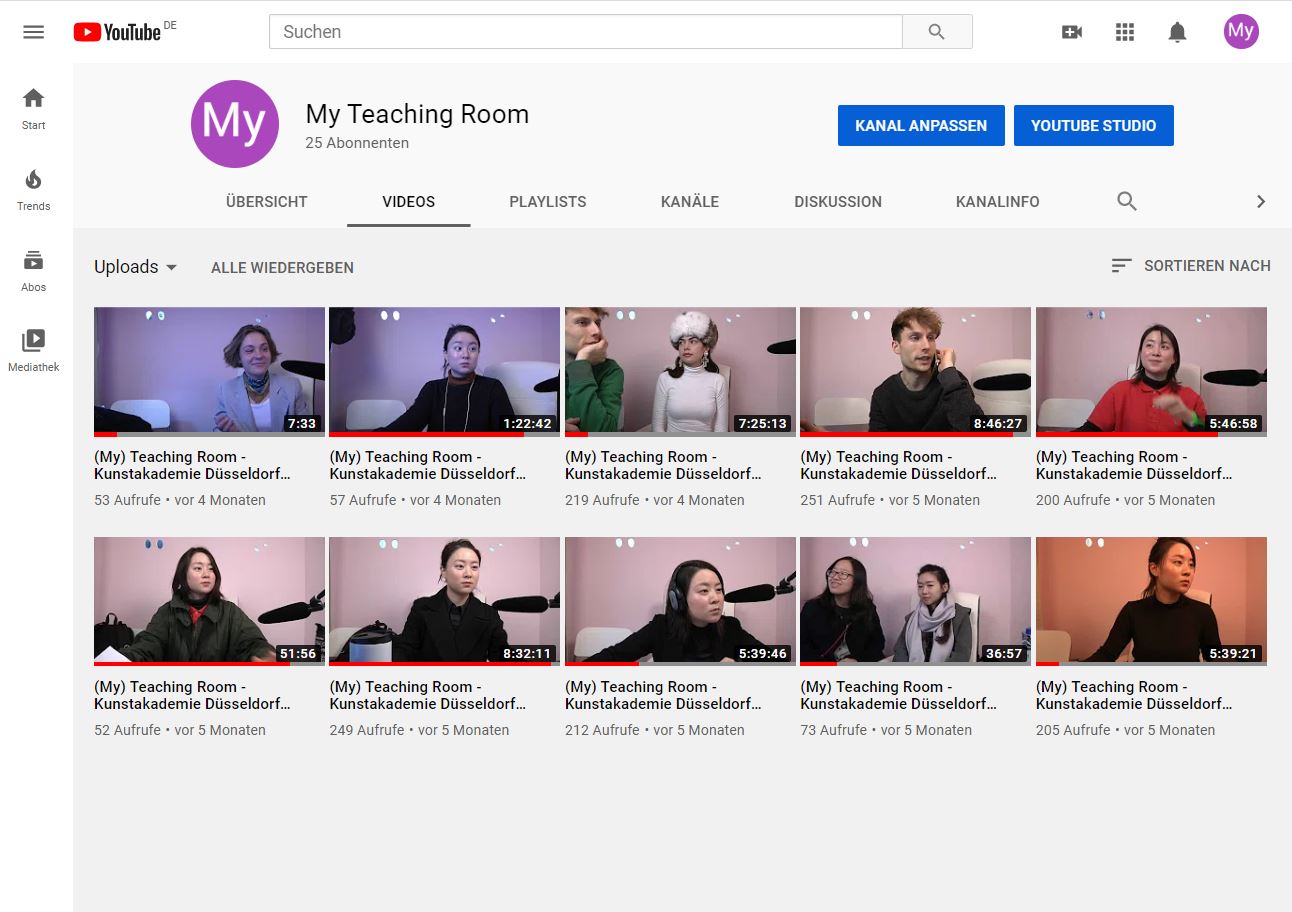
Task: Search within channel using magnifier icon
Action: 1127,202
